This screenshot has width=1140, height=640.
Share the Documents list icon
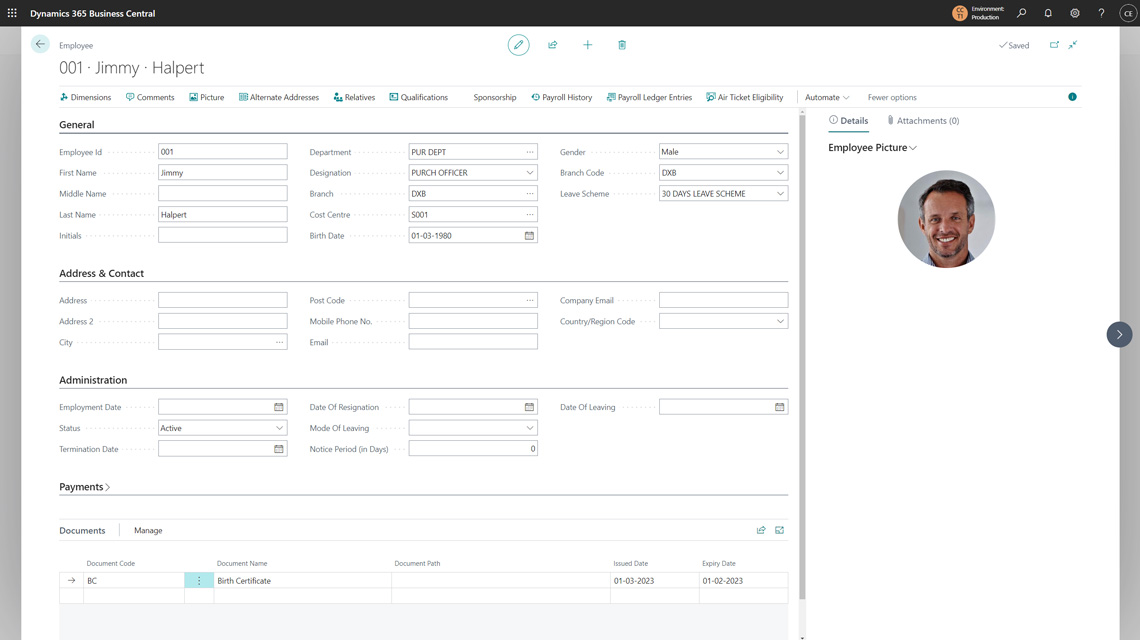[x=761, y=530]
